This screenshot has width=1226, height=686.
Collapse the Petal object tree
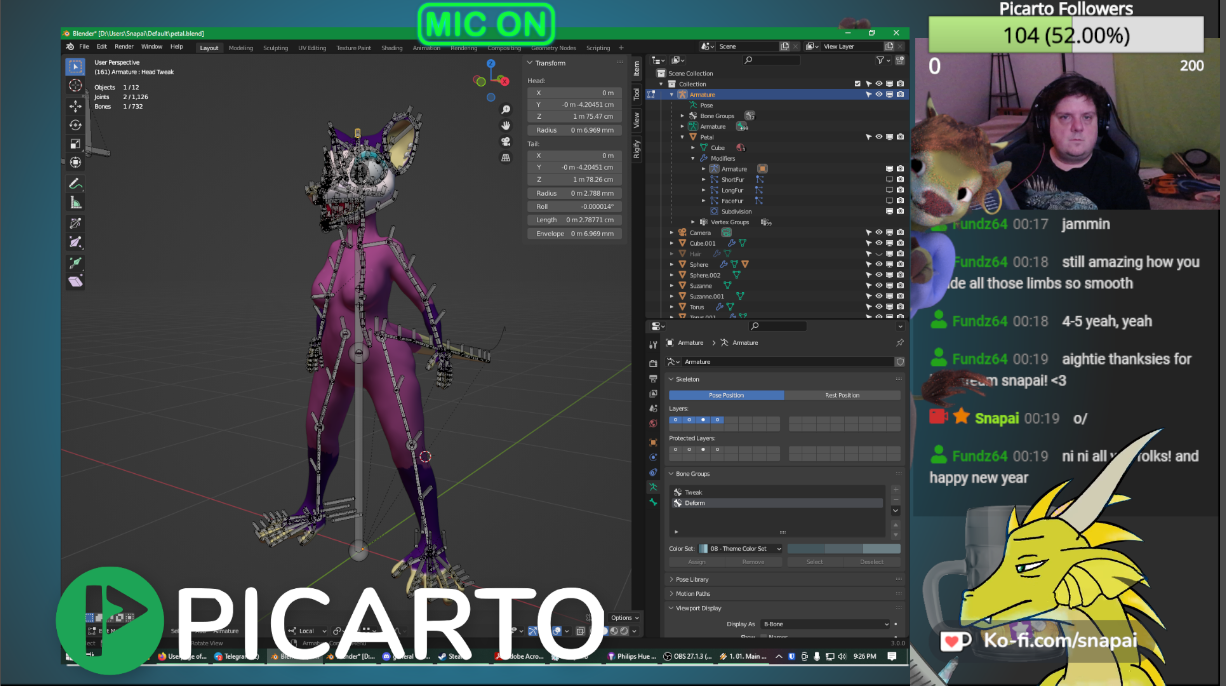(x=682, y=137)
